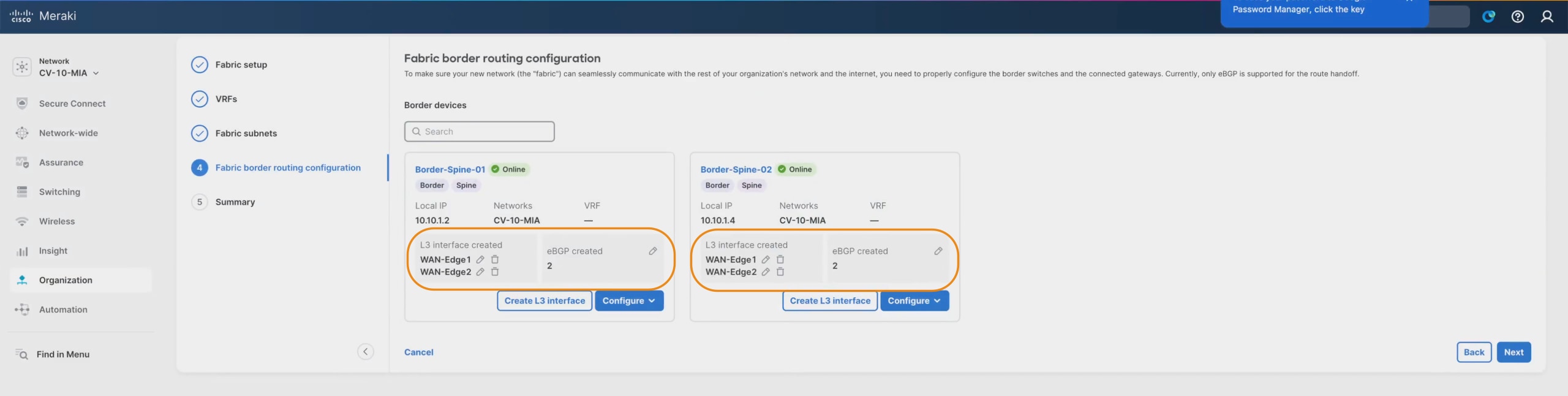The image size is (1568, 396).
Task: Click the Spine tag on Border-Spine-01
Action: 466,185
